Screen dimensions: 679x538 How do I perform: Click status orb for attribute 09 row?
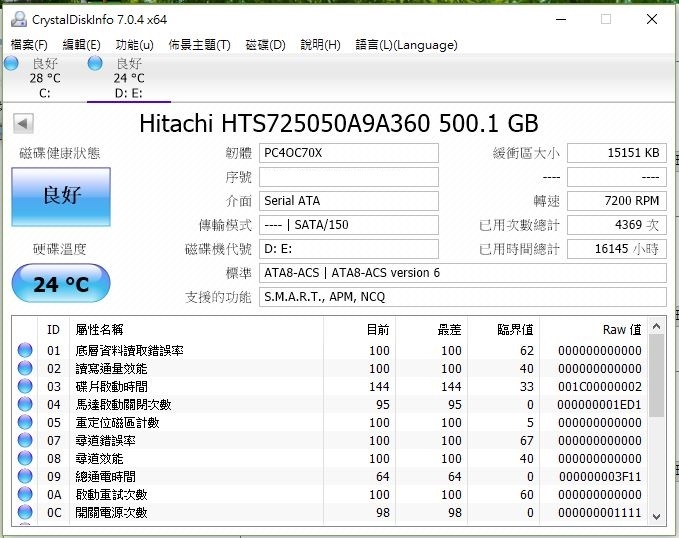(x=25, y=476)
